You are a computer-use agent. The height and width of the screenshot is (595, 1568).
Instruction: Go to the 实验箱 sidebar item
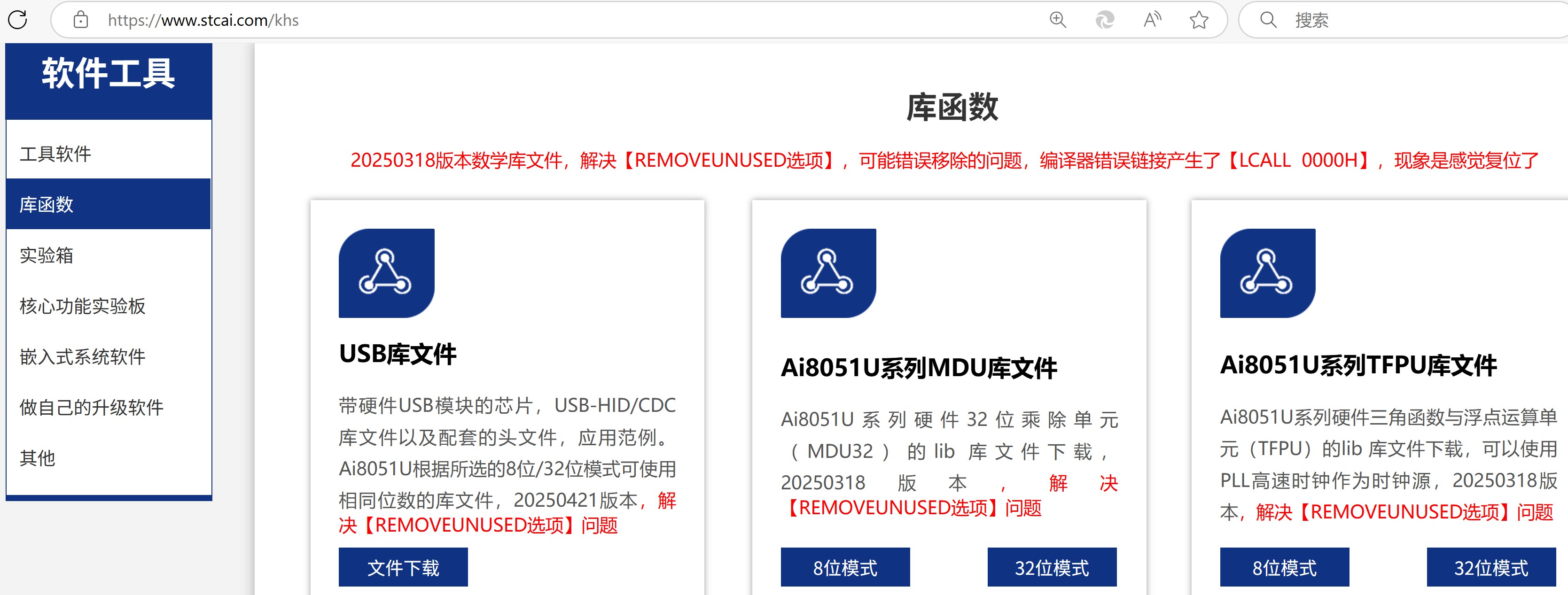(x=109, y=255)
